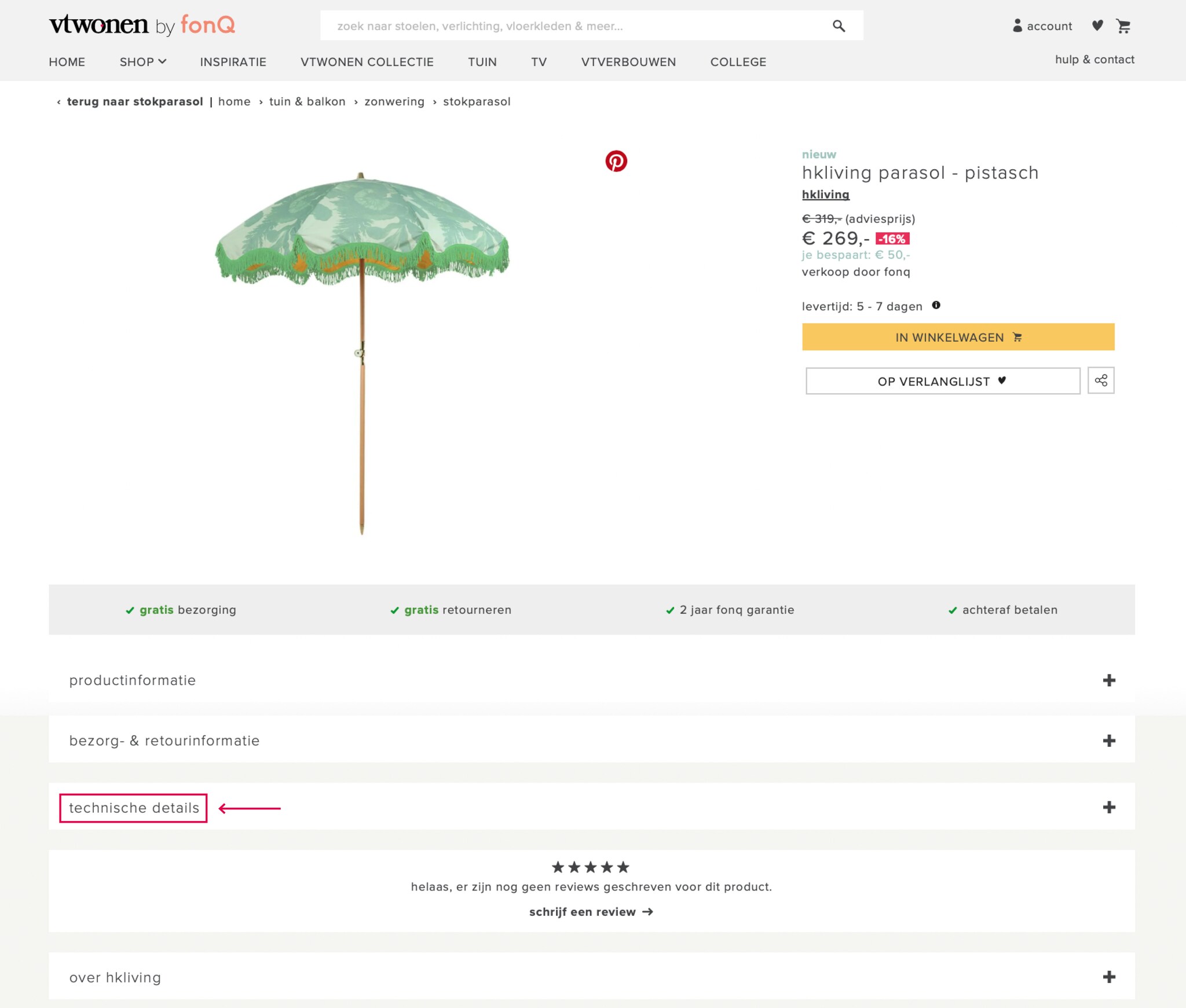Viewport: 1186px width, 1008px height.
Task: Click 2 jaar fonq garantie text
Action: (737, 610)
